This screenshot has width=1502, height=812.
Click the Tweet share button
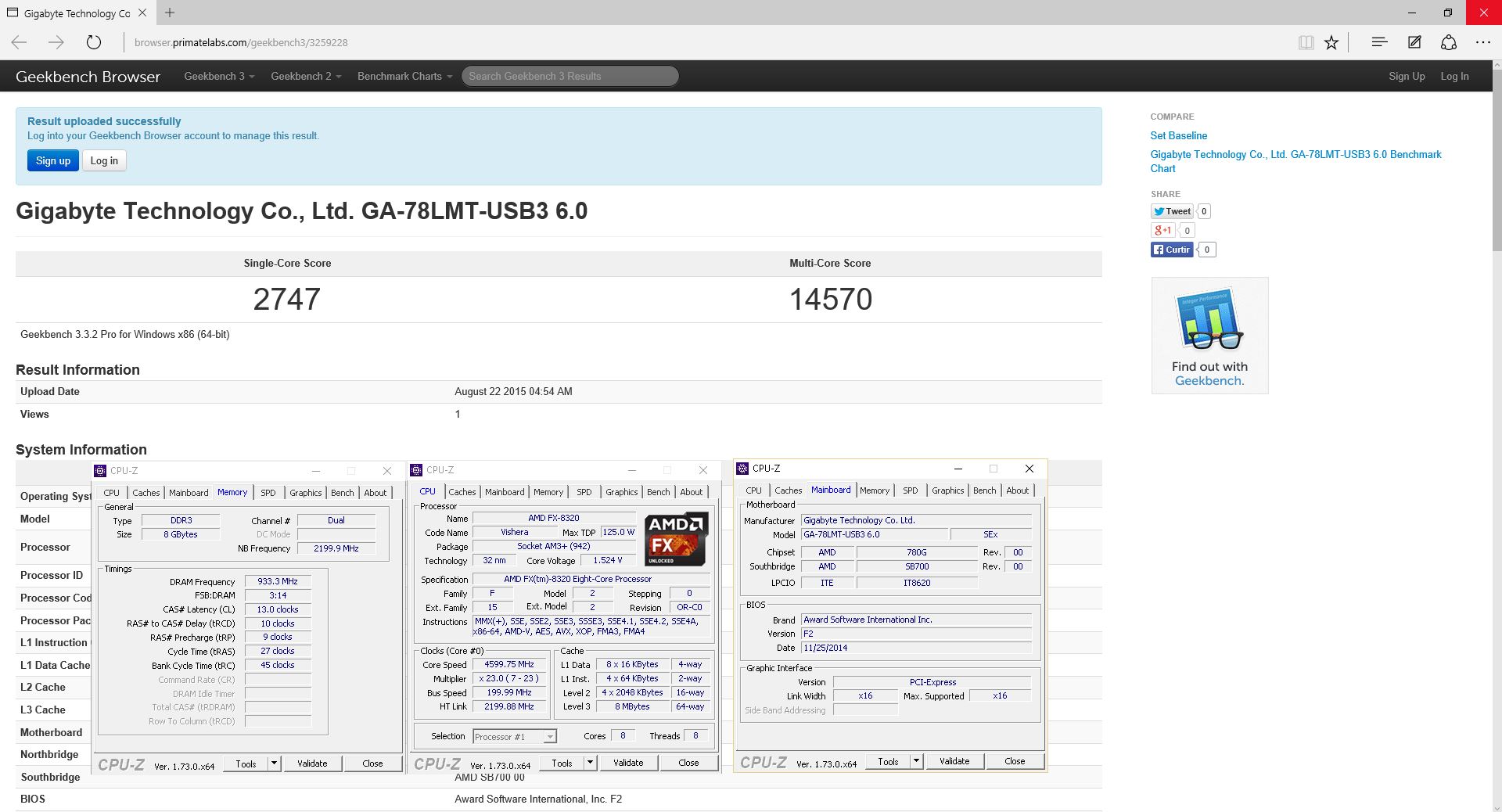[x=1172, y=211]
